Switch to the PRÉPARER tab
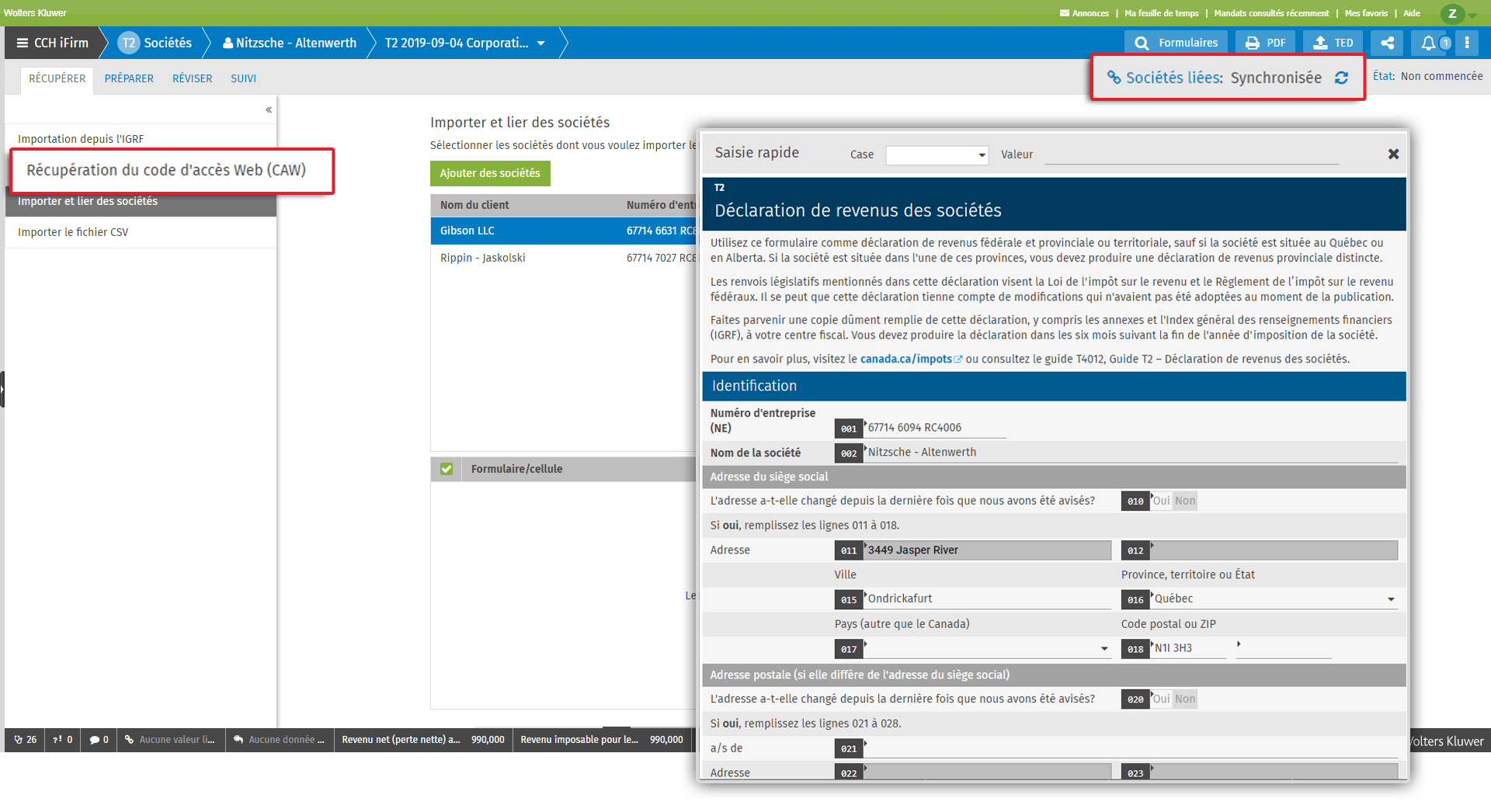Image resolution: width=1491 pixels, height=812 pixels. click(x=129, y=78)
